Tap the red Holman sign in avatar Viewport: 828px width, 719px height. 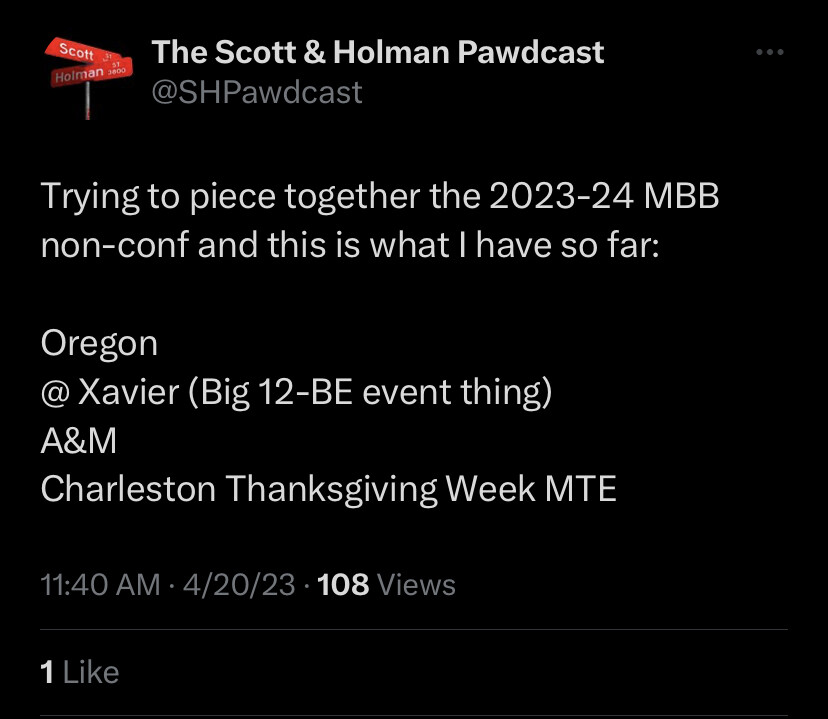click(91, 74)
